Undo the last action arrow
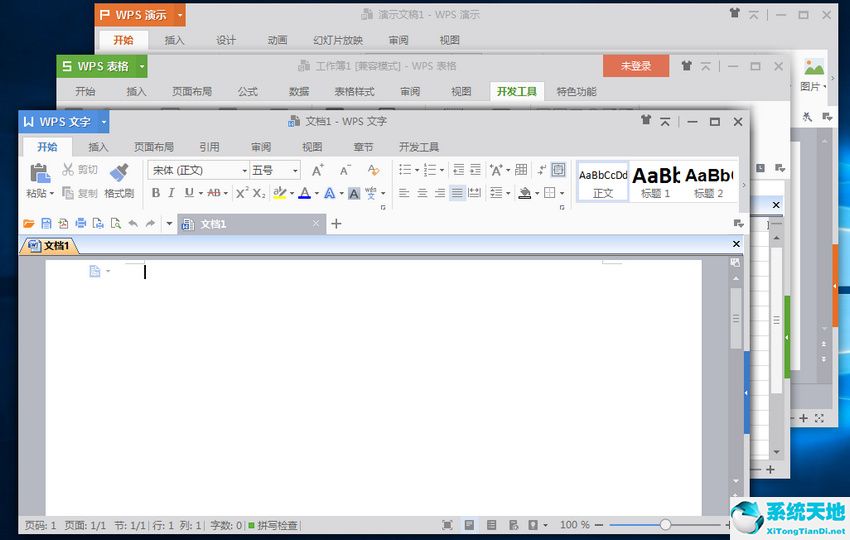Screen dimensions: 850x540 [x=133, y=223]
